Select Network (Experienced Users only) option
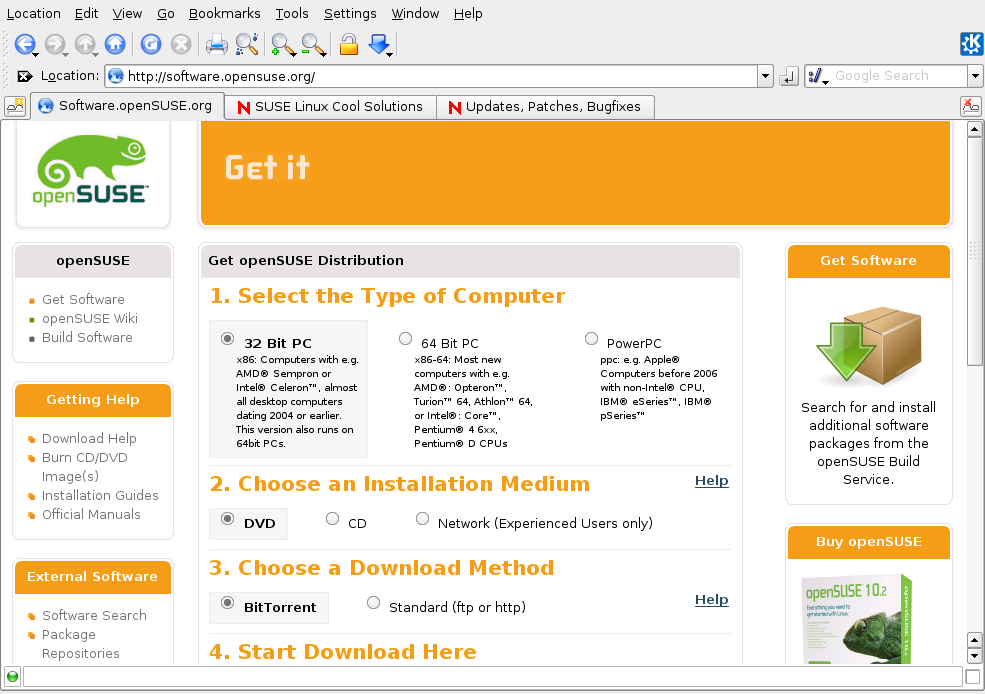The height and width of the screenshot is (694, 985). pos(422,519)
